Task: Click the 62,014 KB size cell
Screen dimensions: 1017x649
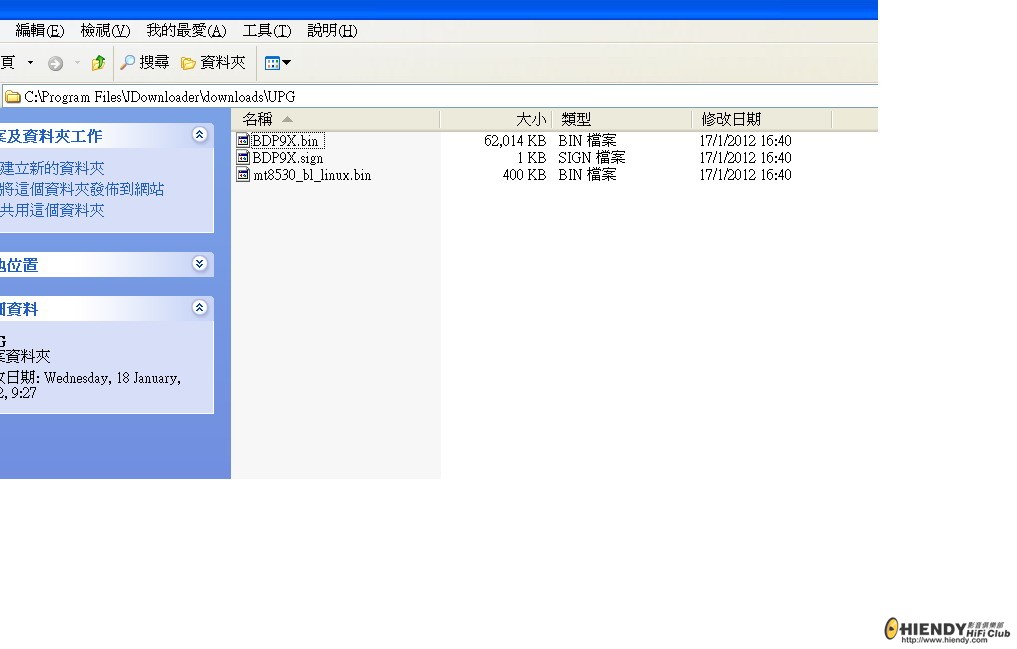Action: point(515,141)
